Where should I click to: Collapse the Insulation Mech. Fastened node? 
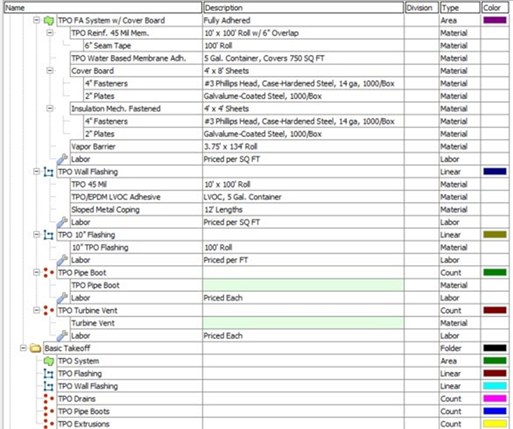[x=50, y=109]
